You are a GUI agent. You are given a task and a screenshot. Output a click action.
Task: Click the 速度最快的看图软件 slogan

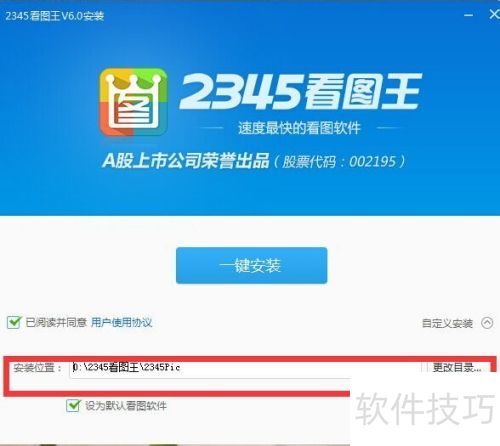coord(299,128)
